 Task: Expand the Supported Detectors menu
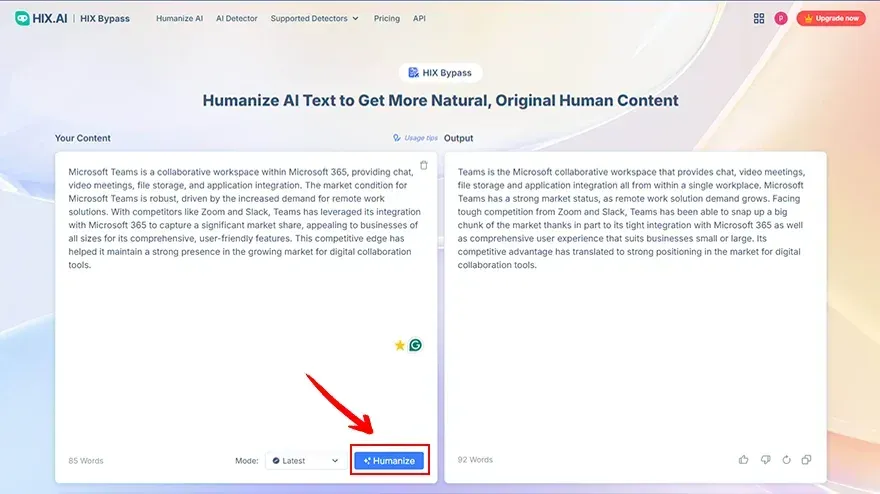tap(314, 18)
